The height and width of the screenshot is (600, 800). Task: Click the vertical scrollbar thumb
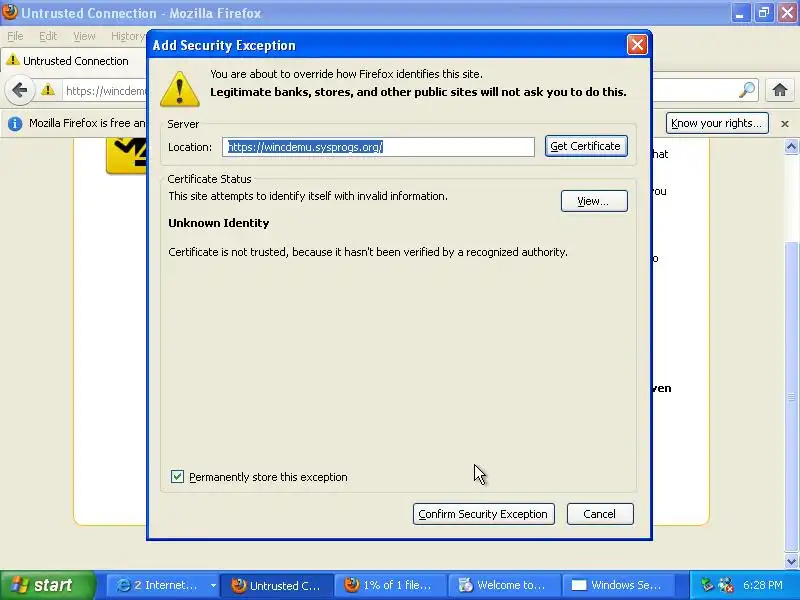791,397
